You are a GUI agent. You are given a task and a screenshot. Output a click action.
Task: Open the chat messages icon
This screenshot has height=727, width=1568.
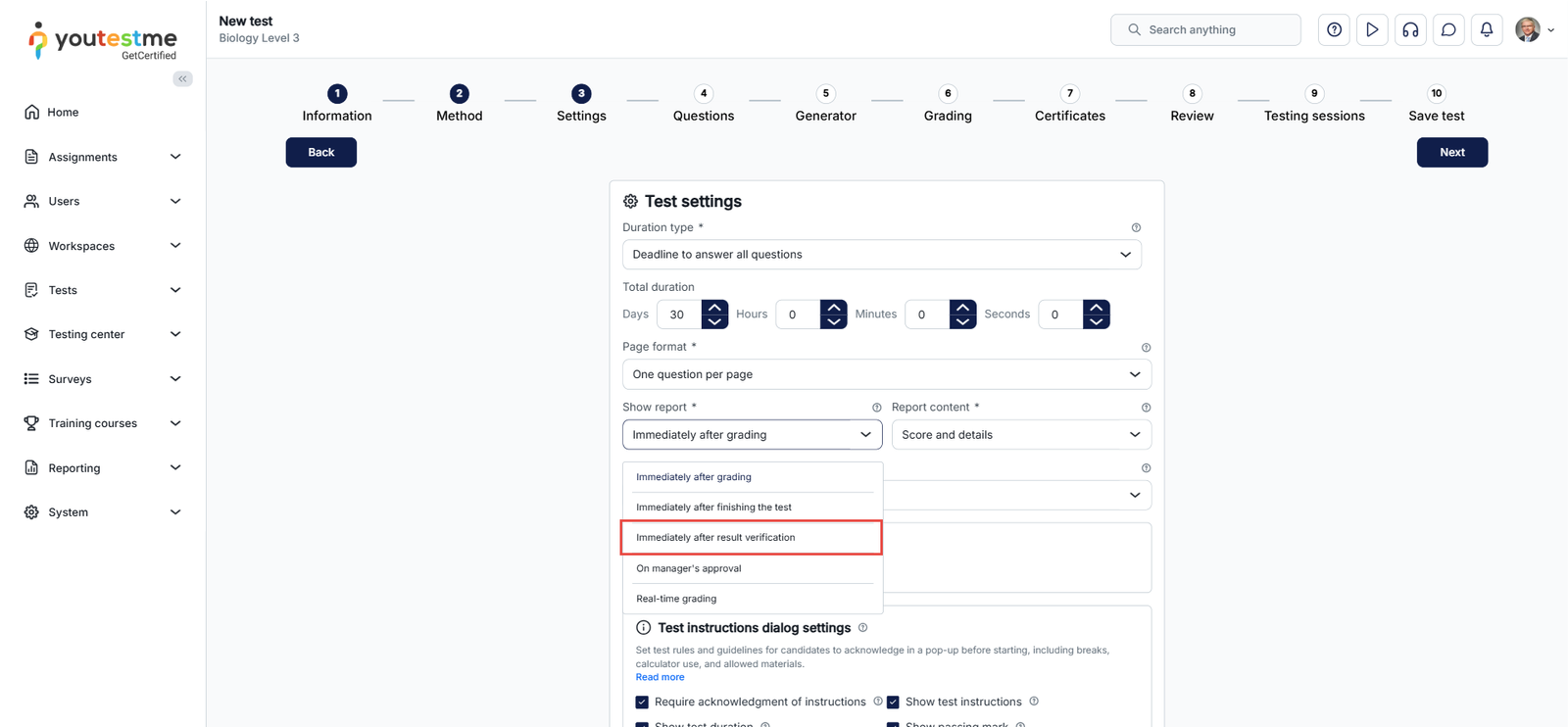(1448, 30)
